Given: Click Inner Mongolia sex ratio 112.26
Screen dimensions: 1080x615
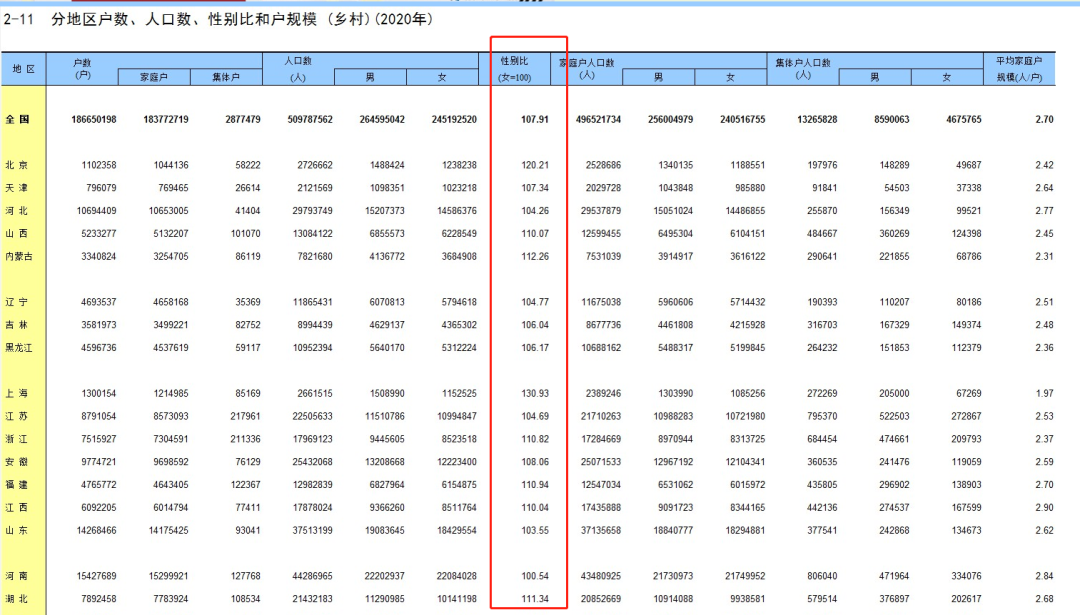Looking at the screenshot, I should point(534,256).
